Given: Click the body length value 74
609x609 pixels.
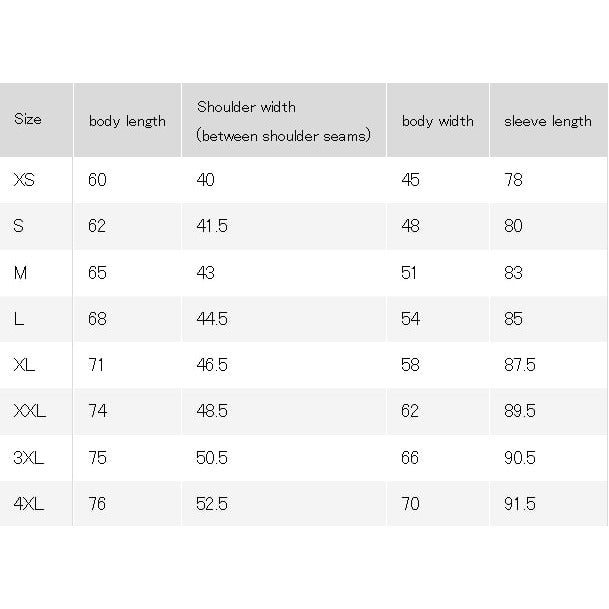Looking at the screenshot, I should [97, 411].
